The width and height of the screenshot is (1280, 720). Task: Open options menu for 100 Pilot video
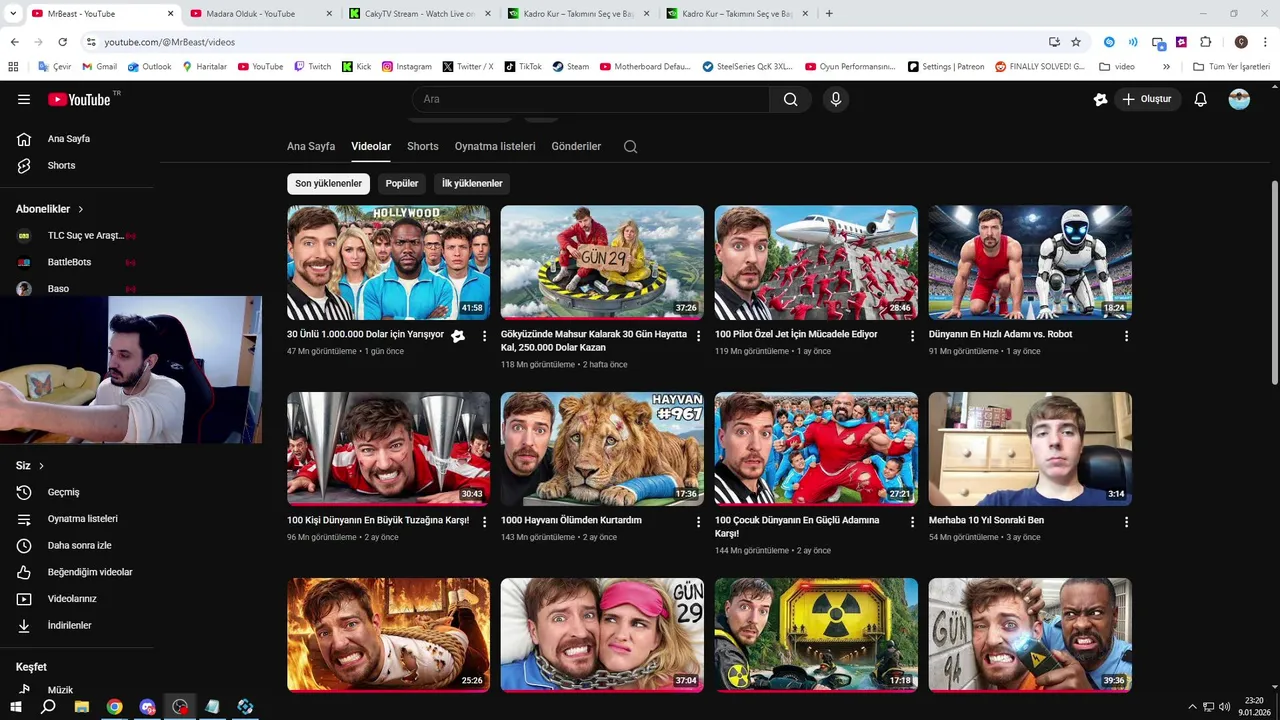coord(912,336)
